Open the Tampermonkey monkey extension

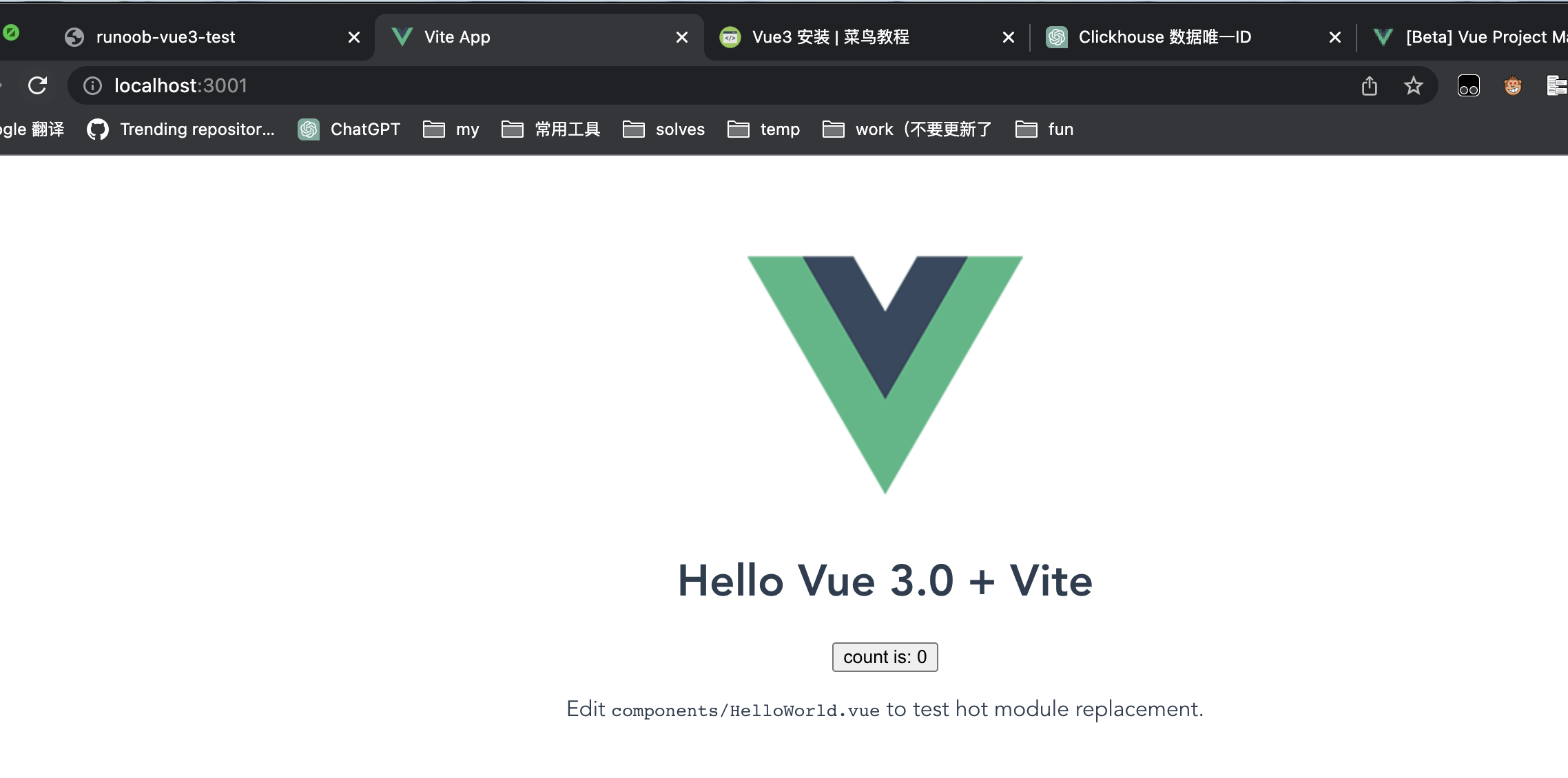click(x=1513, y=85)
